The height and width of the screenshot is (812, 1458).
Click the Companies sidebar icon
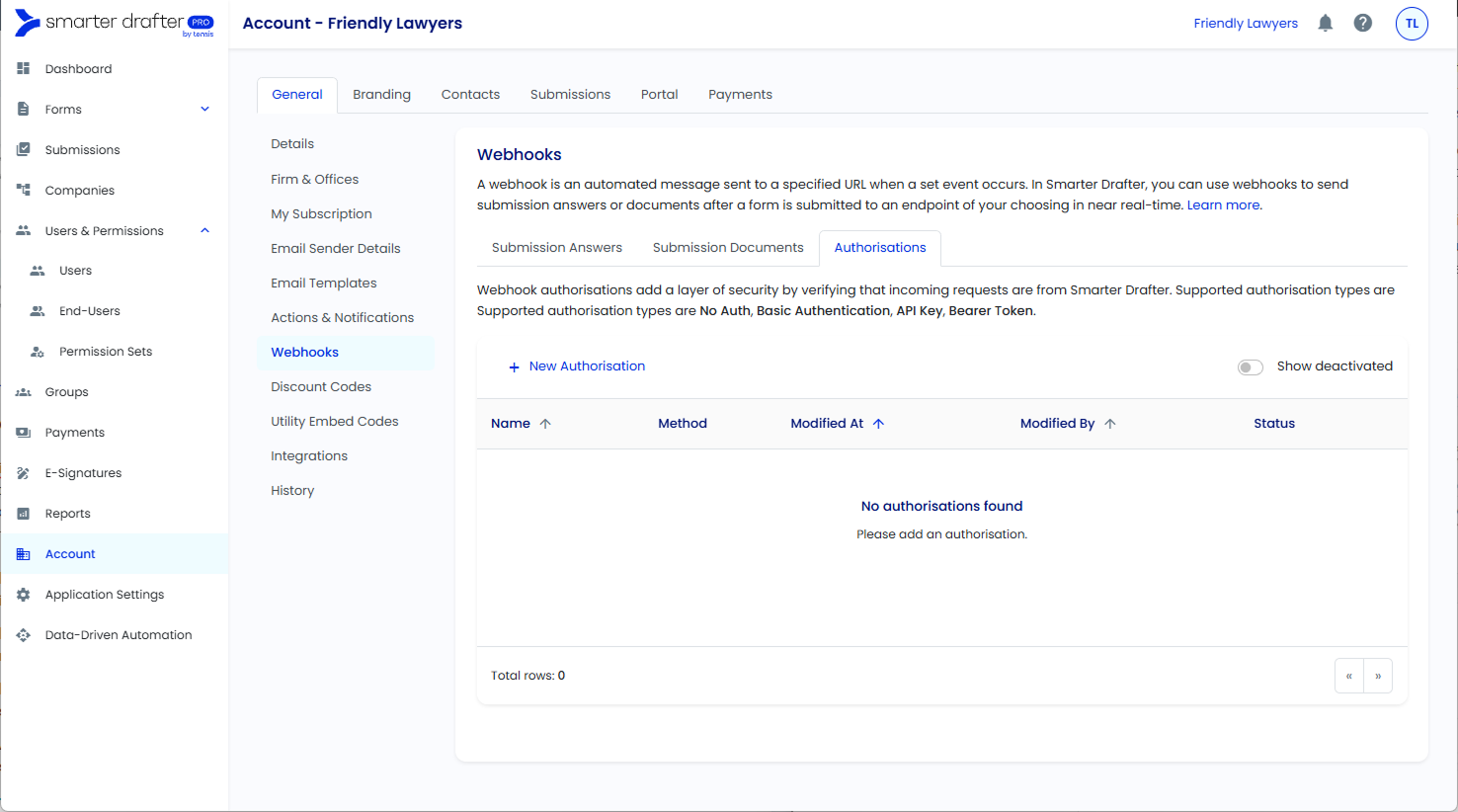click(24, 191)
